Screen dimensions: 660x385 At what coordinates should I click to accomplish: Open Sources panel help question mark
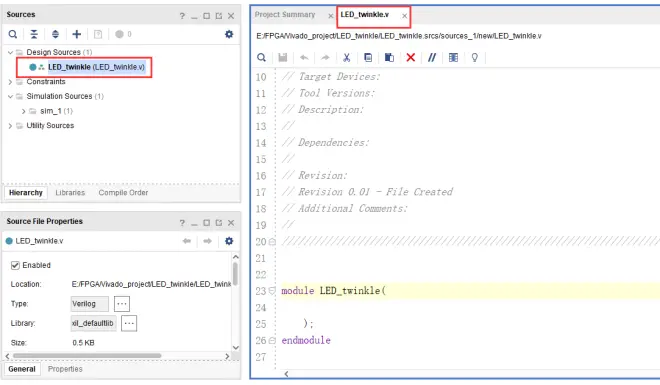tap(182, 16)
